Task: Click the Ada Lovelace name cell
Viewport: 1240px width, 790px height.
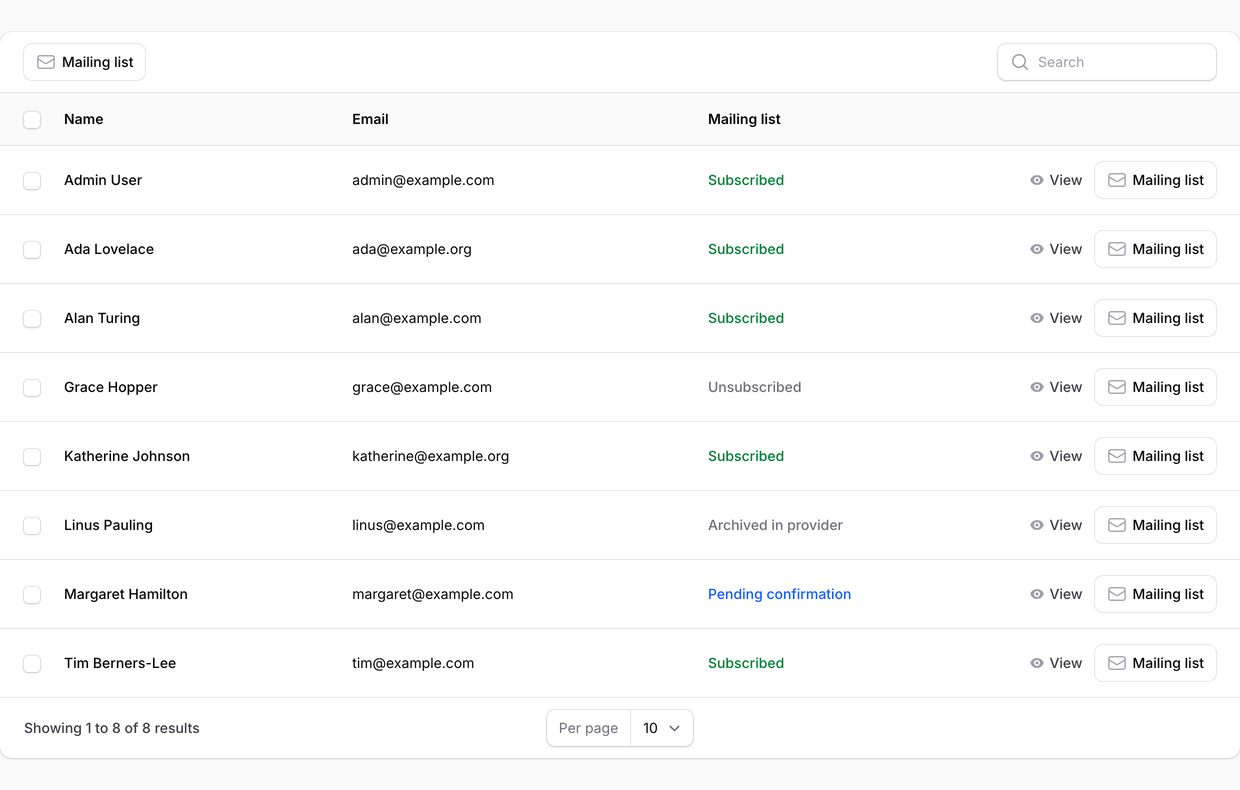Action: pyautogui.click(x=109, y=249)
